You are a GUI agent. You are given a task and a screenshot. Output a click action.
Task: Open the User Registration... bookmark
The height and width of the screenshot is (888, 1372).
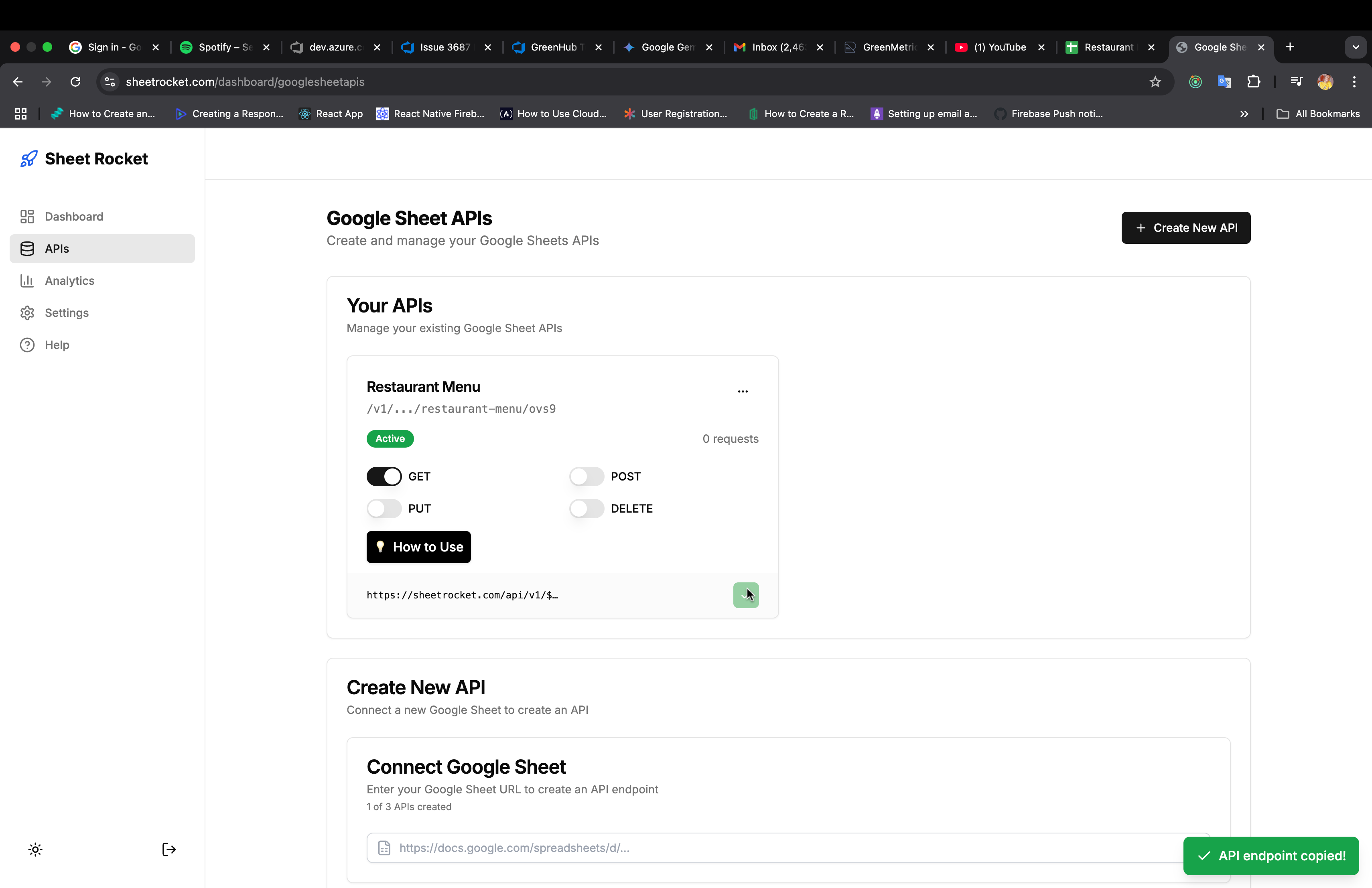point(676,114)
